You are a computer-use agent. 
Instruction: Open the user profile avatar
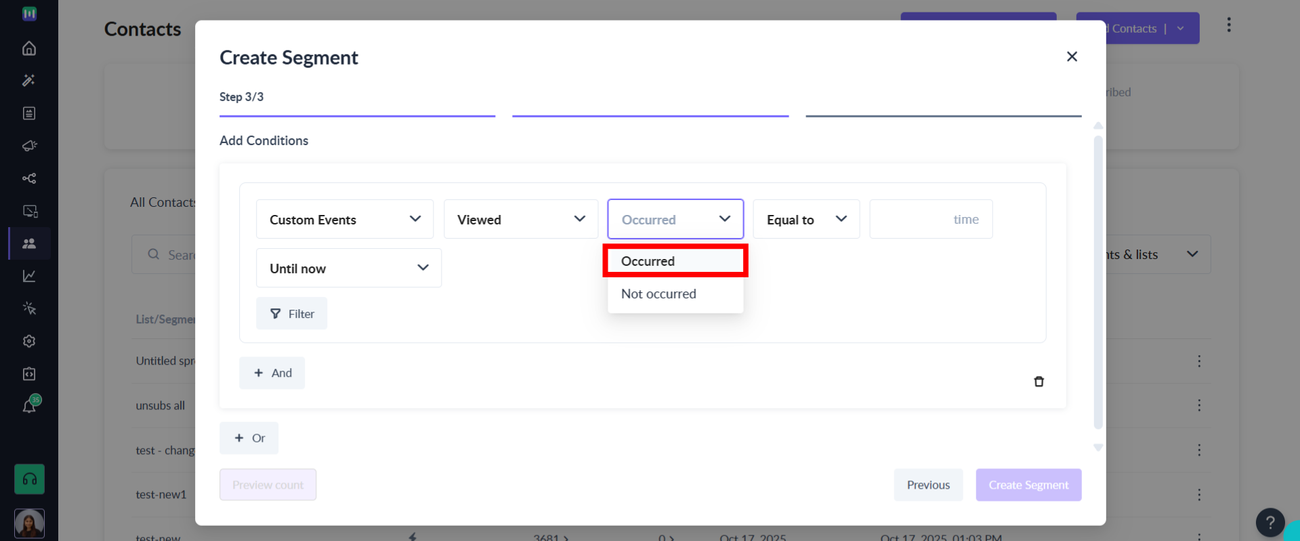29,523
